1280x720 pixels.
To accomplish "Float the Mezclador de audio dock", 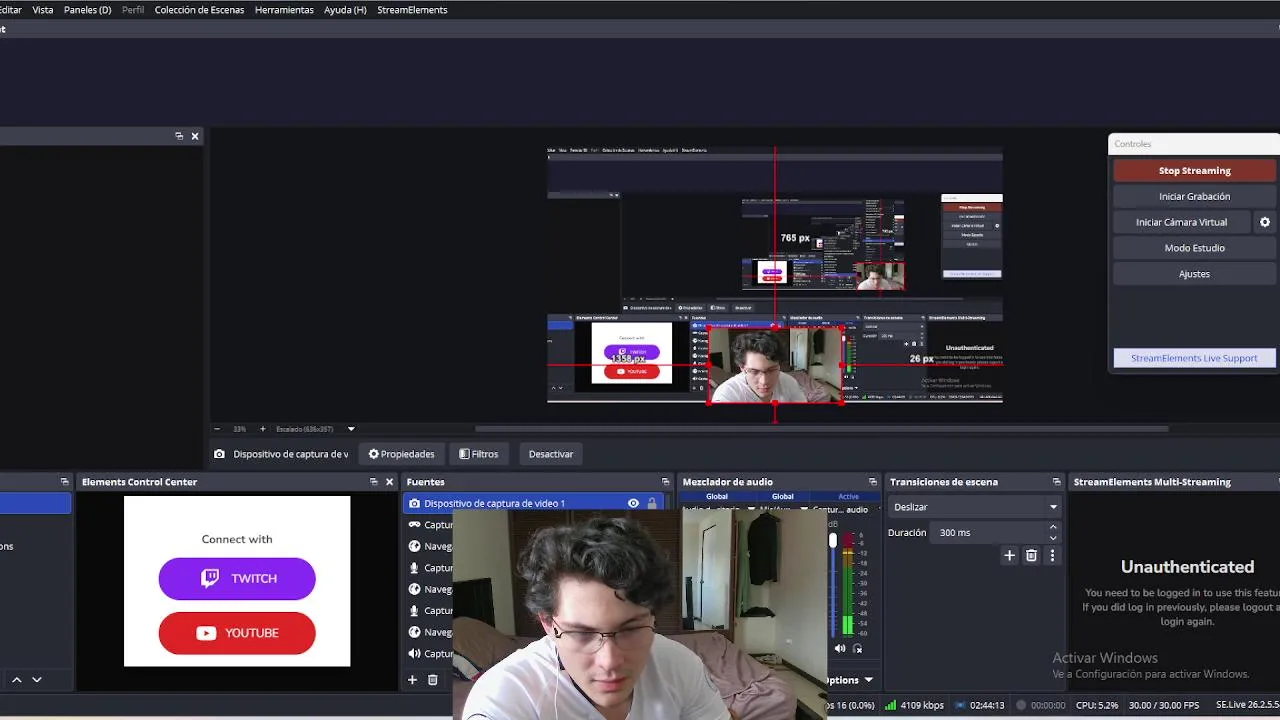I will [873, 482].
